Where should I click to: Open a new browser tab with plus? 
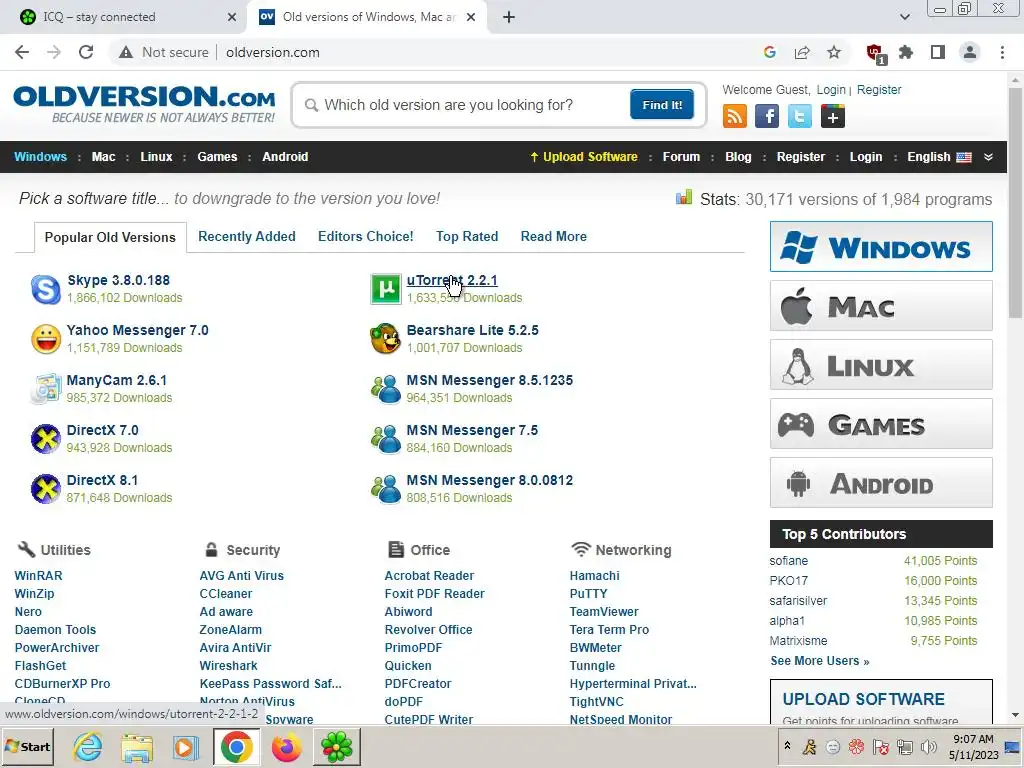509,17
